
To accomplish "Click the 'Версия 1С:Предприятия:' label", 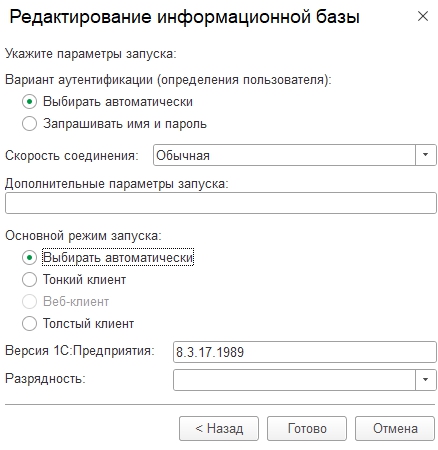I will [80, 351].
